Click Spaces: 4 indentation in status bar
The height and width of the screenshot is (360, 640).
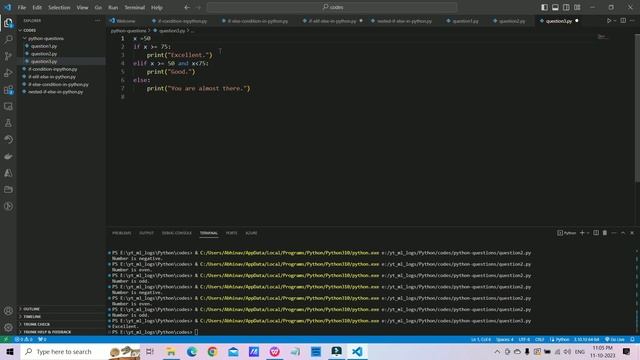[504, 340]
